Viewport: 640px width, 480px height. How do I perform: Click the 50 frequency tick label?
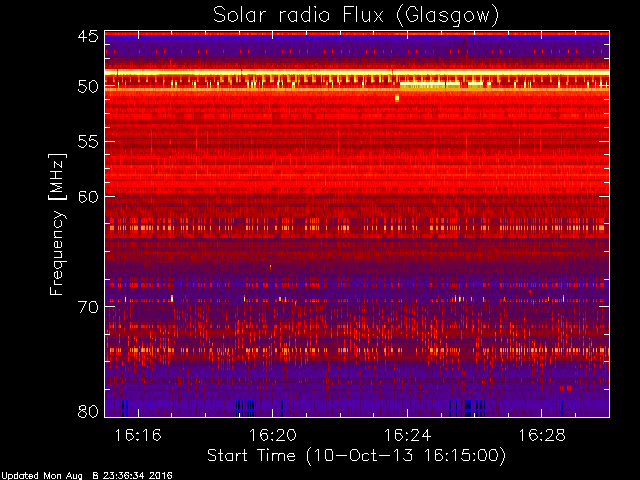pyautogui.click(x=88, y=87)
